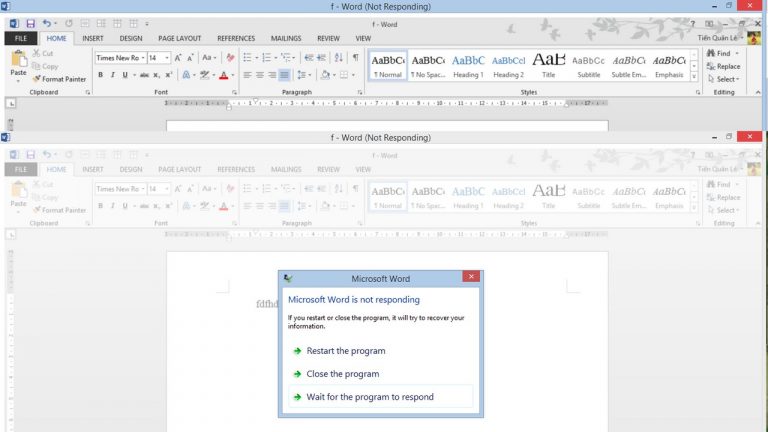Choose Restart the program

pos(346,351)
